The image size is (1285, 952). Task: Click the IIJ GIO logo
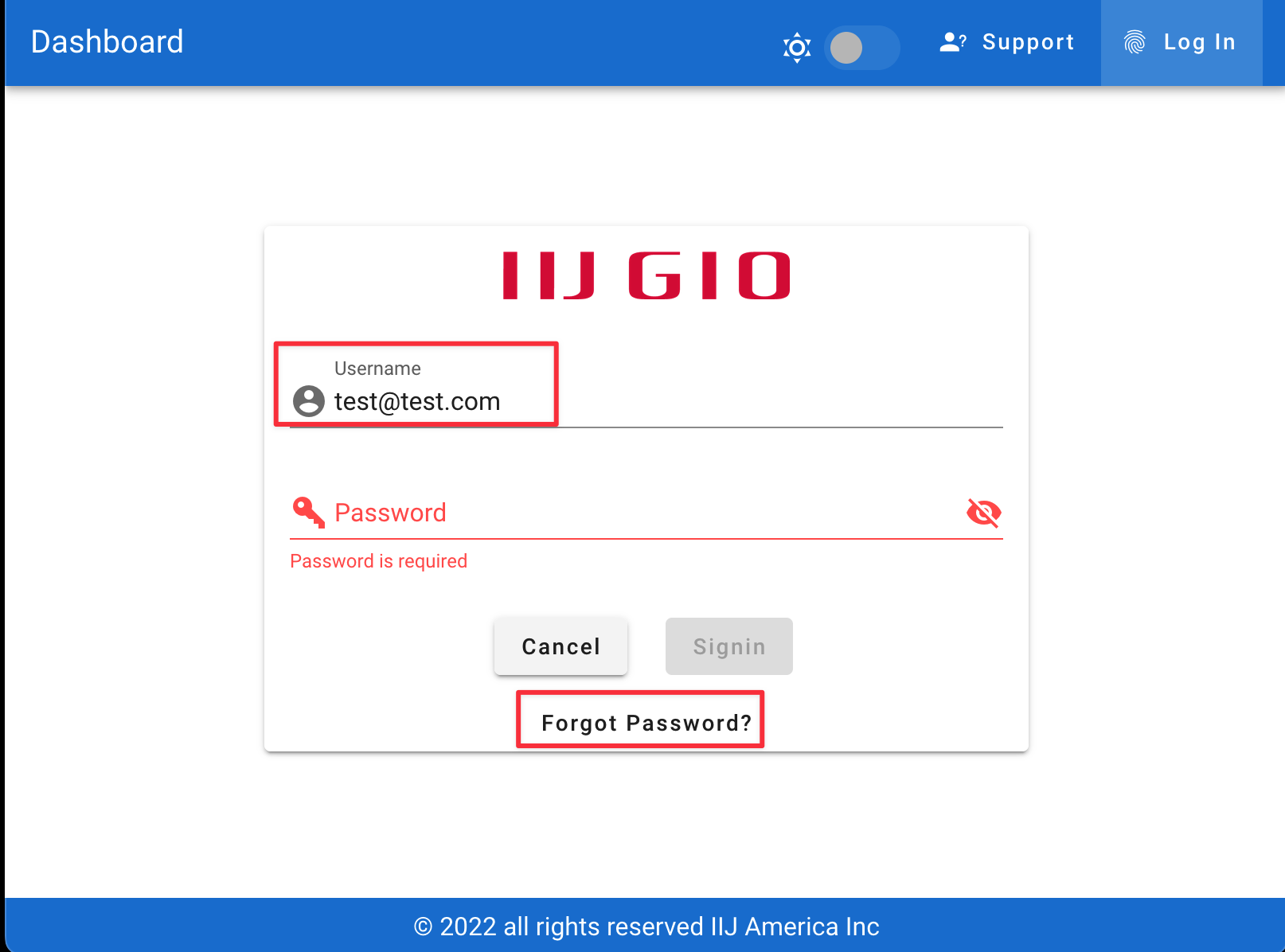(646, 275)
